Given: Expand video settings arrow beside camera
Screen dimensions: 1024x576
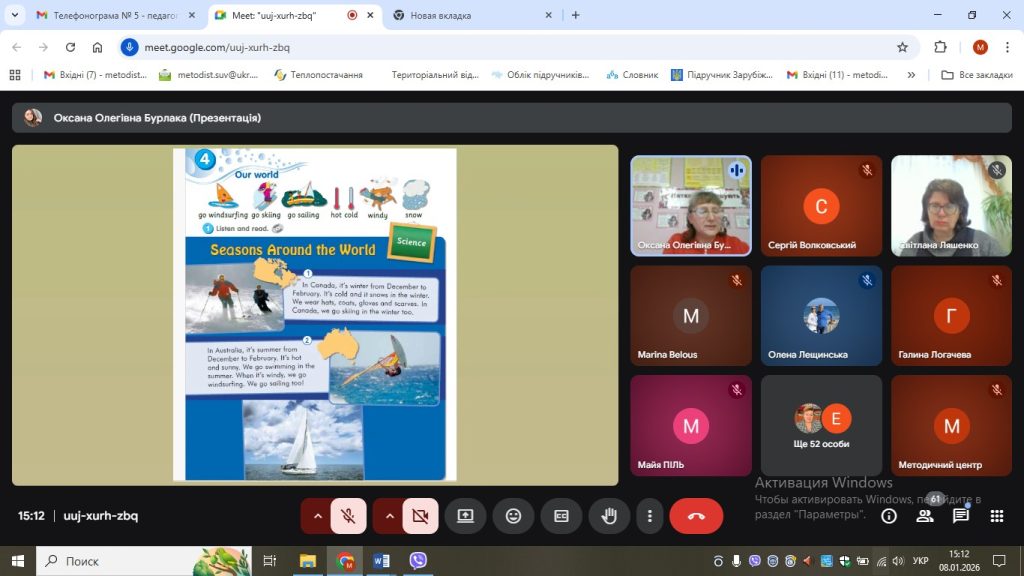Looking at the screenshot, I should (x=389, y=516).
